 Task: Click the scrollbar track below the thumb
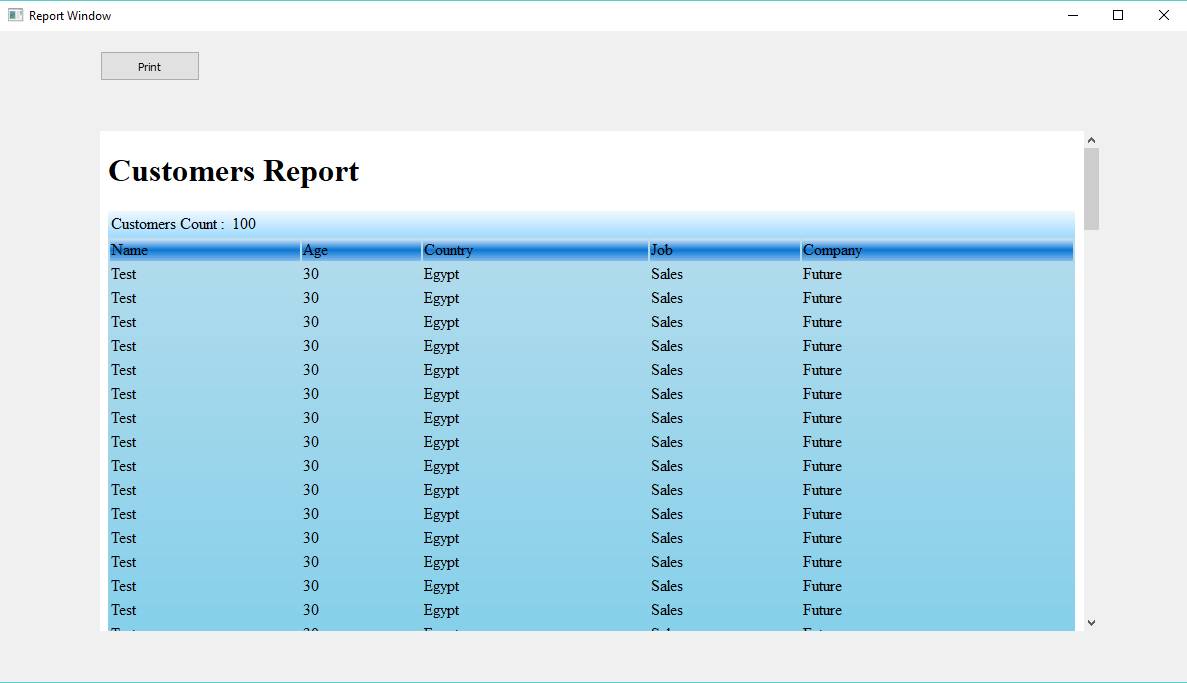(x=1091, y=420)
